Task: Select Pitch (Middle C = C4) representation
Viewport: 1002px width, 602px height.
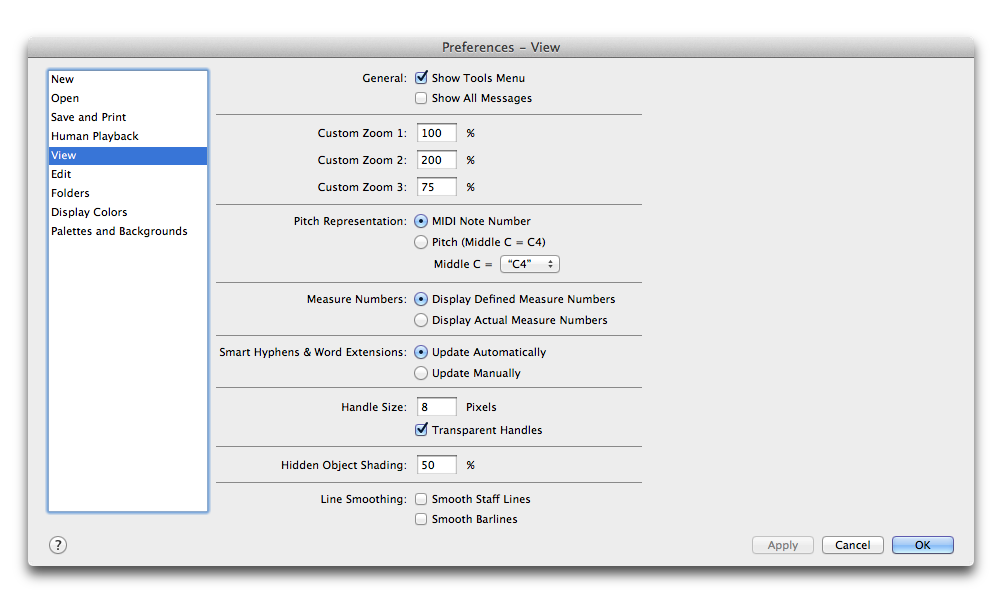Action: click(421, 241)
